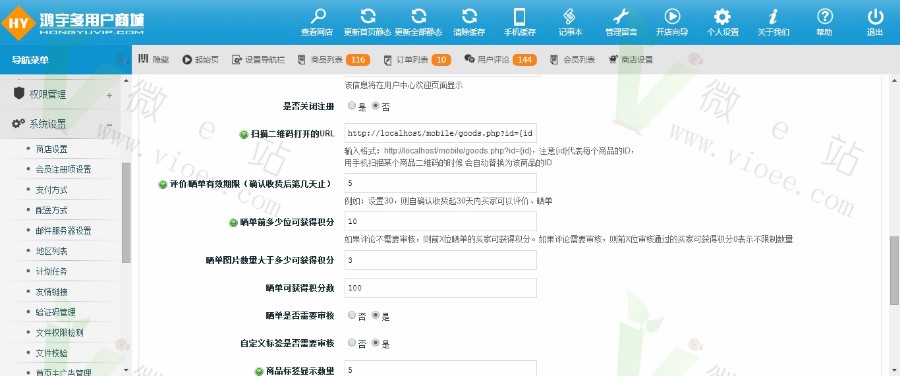
Task: Click the 隐藏 sidebar toggle icon
Action: point(143,59)
